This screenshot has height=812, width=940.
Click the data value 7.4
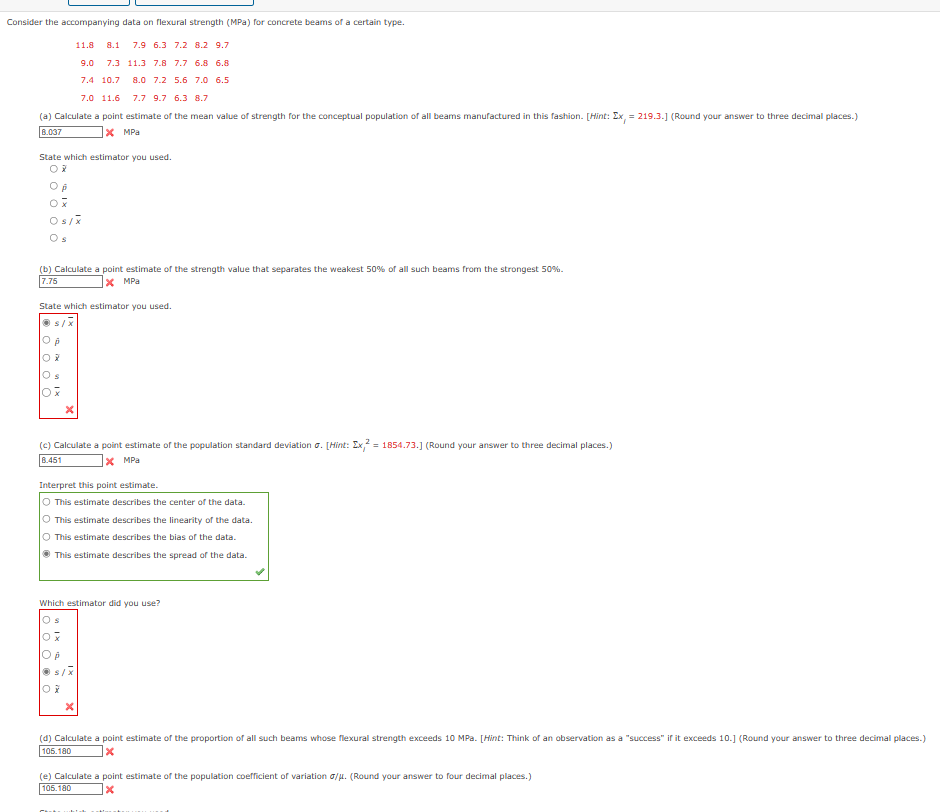[x=88, y=80]
